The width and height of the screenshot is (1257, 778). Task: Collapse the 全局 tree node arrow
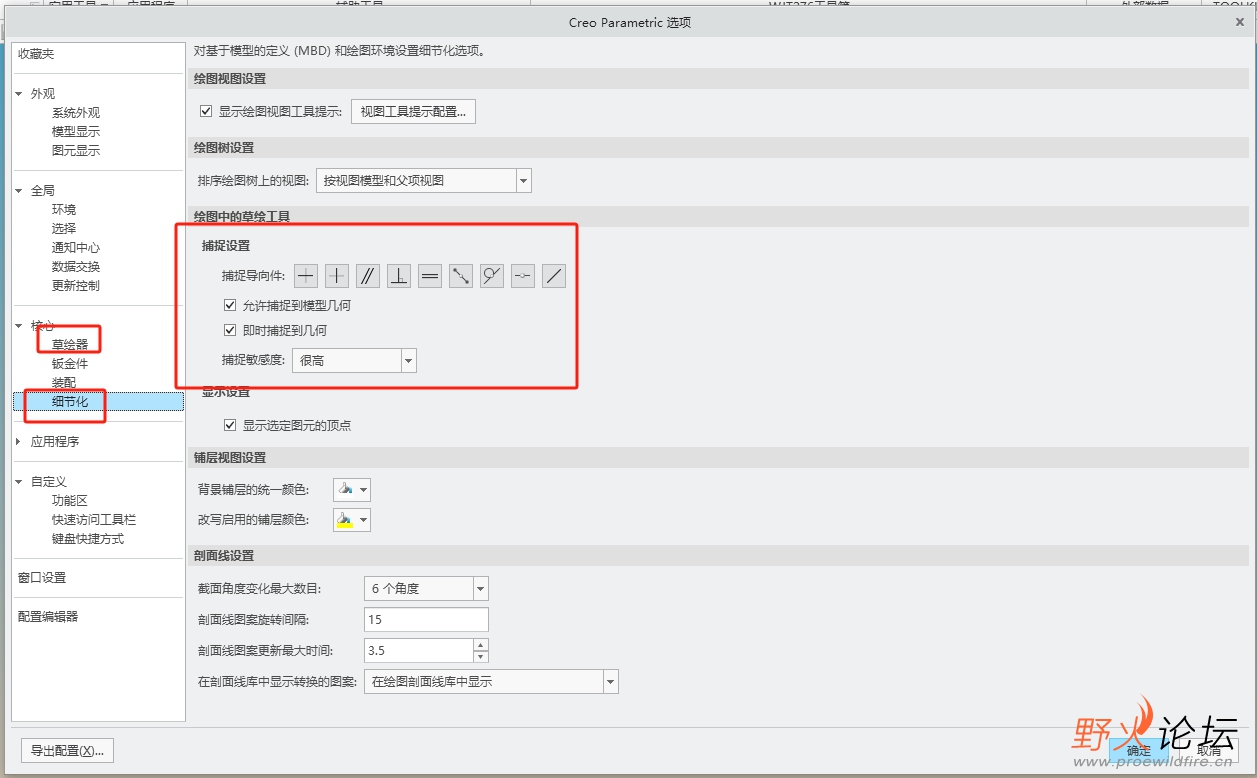pos(19,190)
